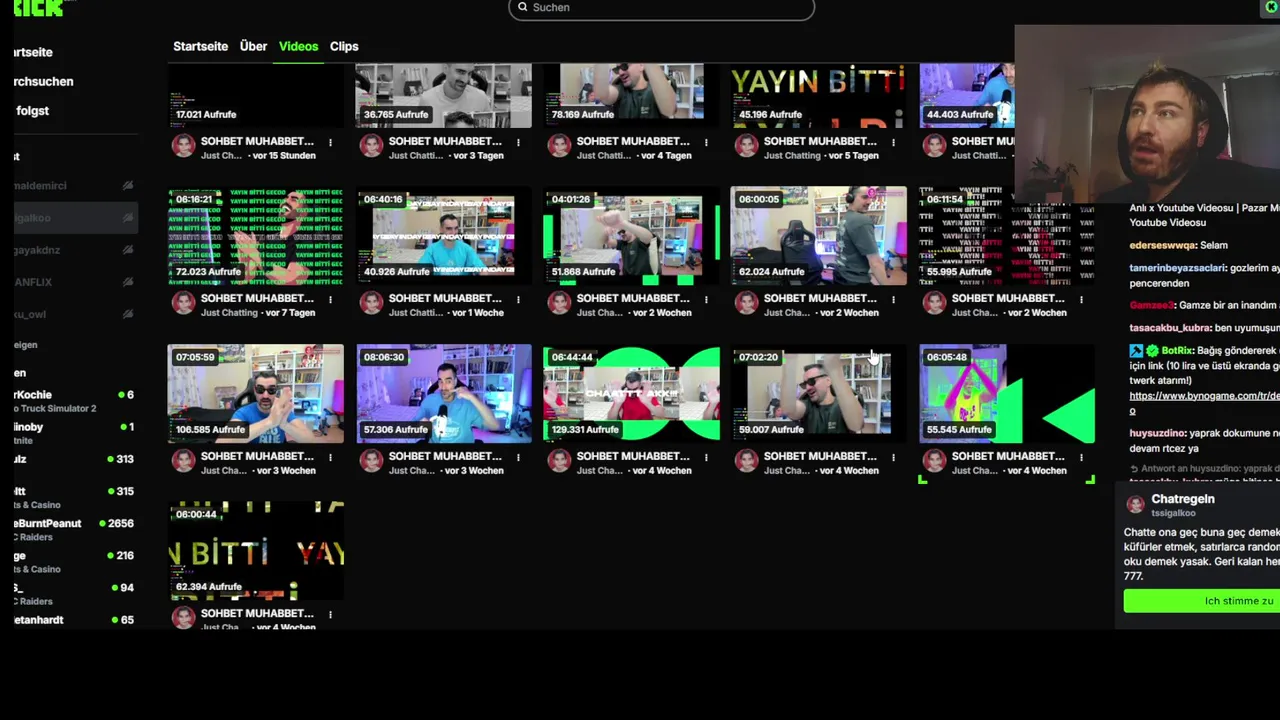Click the Suchen search field

pyautogui.click(x=661, y=8)
